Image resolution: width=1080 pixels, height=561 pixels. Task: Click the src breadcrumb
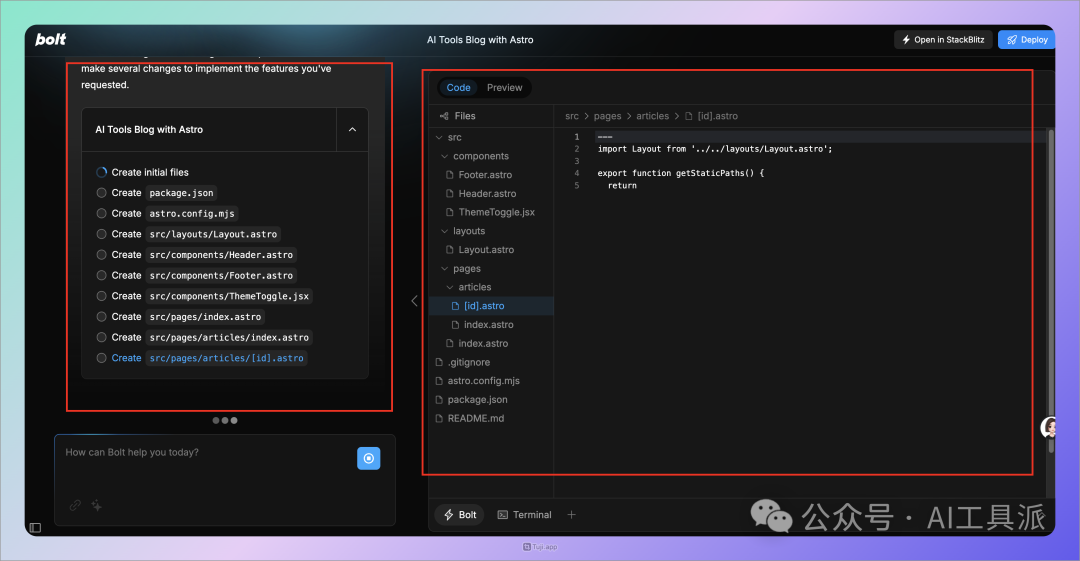pos(572,116)
